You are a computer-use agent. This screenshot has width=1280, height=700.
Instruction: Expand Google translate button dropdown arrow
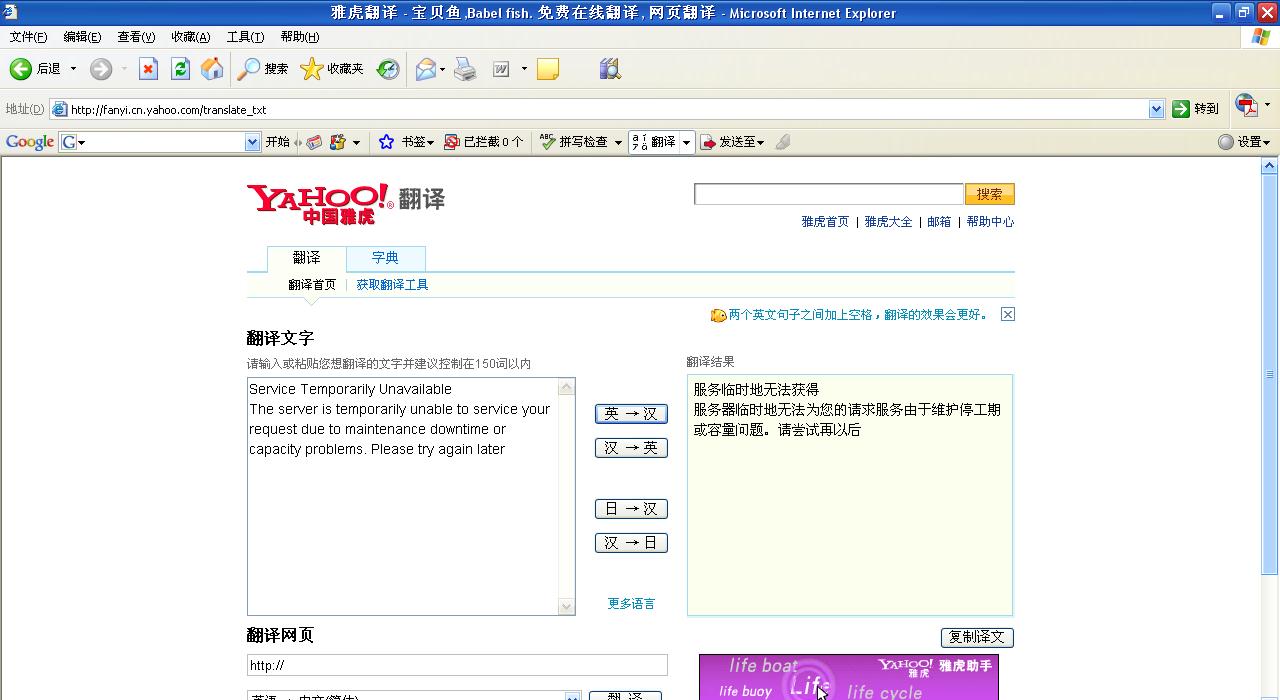686,142
